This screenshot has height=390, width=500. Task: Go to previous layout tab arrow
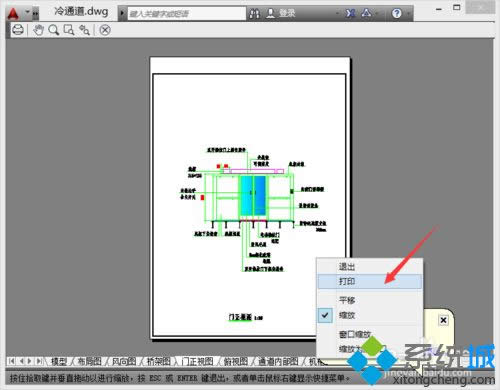pyautogui.click(x=21, y=361)
